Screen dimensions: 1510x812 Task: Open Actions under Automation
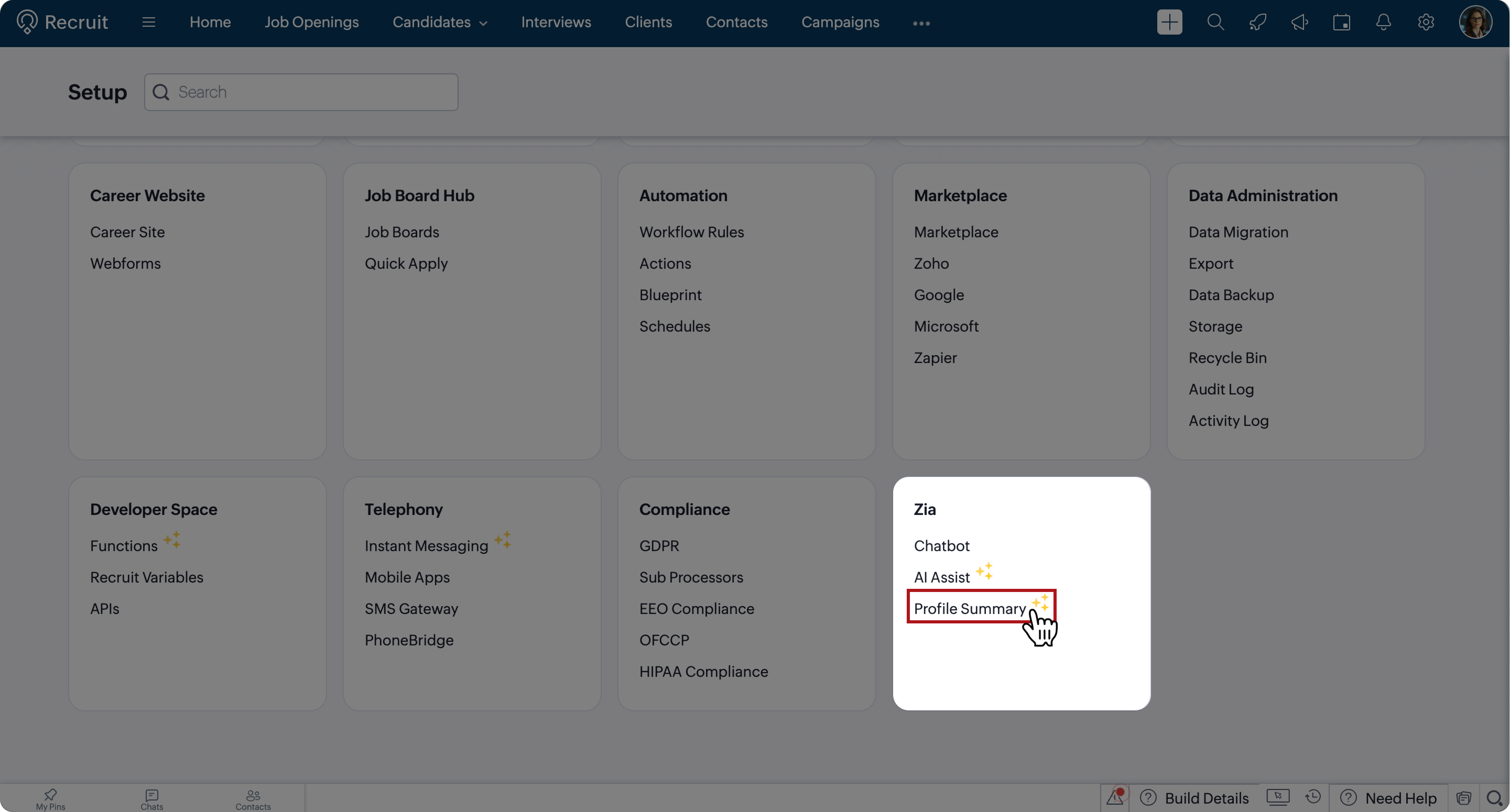[x=665, y=264]
